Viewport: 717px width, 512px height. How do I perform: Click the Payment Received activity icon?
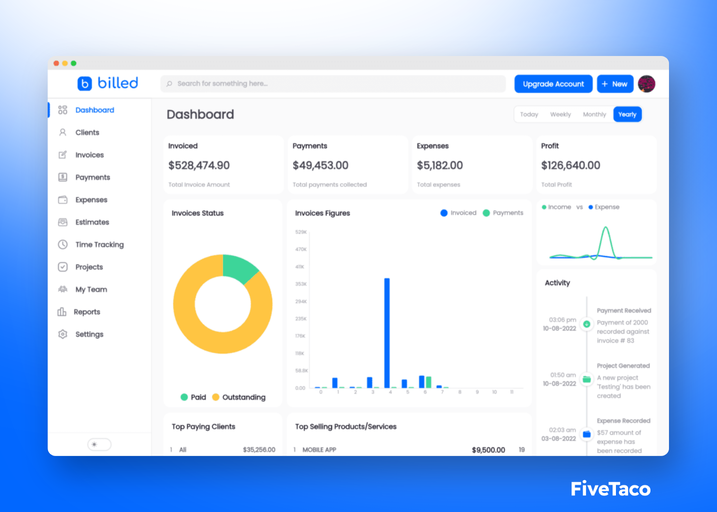click(586, 324)
